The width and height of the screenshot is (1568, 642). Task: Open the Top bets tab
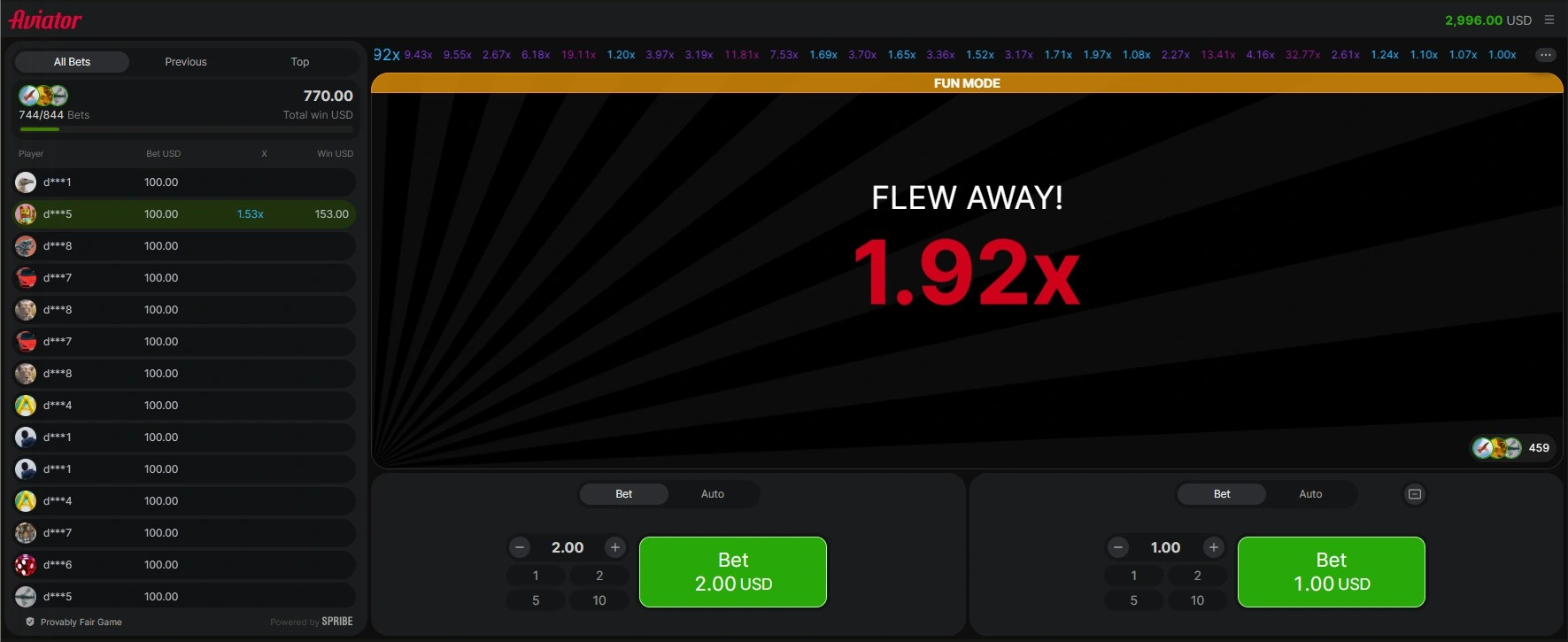coord(300,62)
